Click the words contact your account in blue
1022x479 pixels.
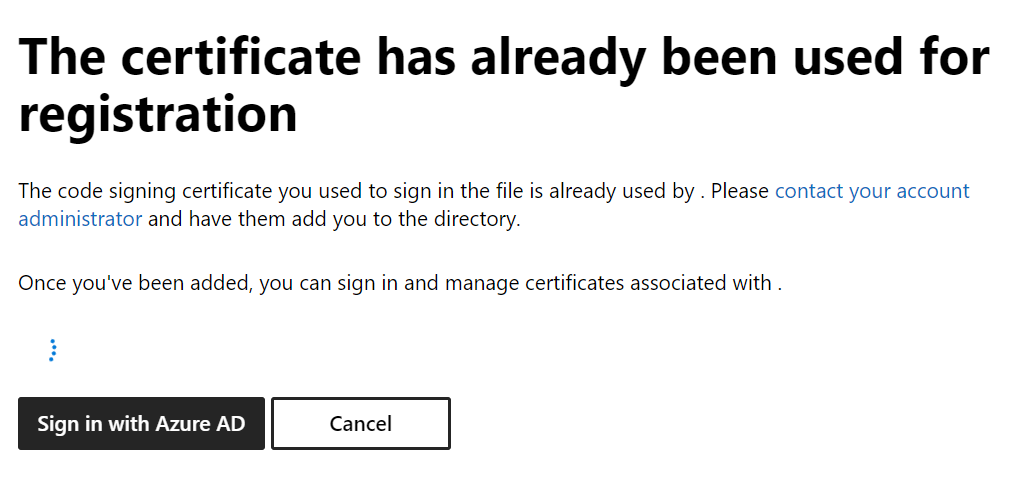(x=872, y=192)
